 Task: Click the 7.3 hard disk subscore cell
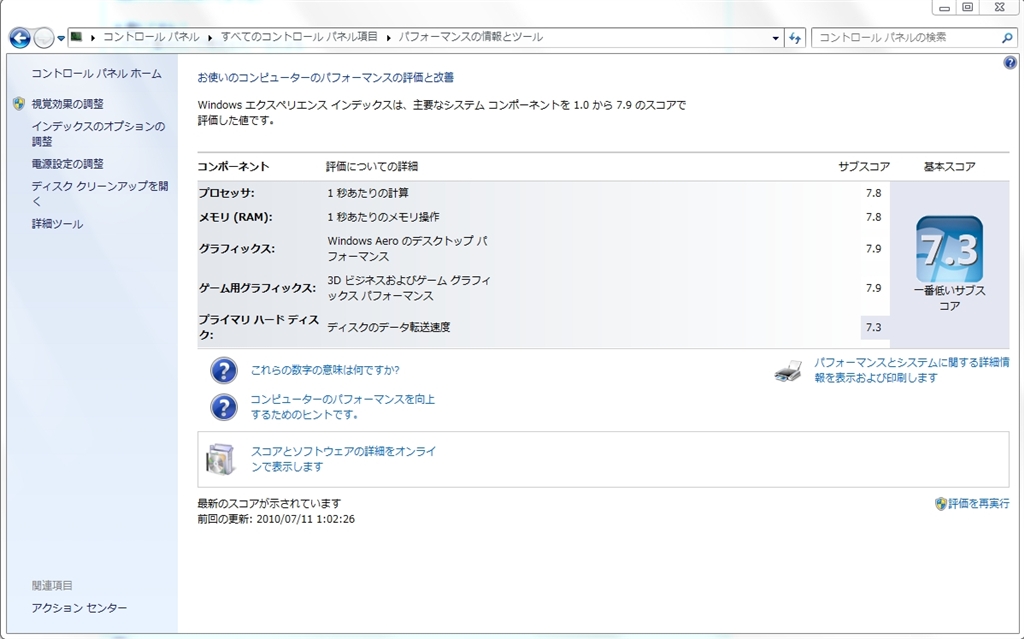coord(874,327)
